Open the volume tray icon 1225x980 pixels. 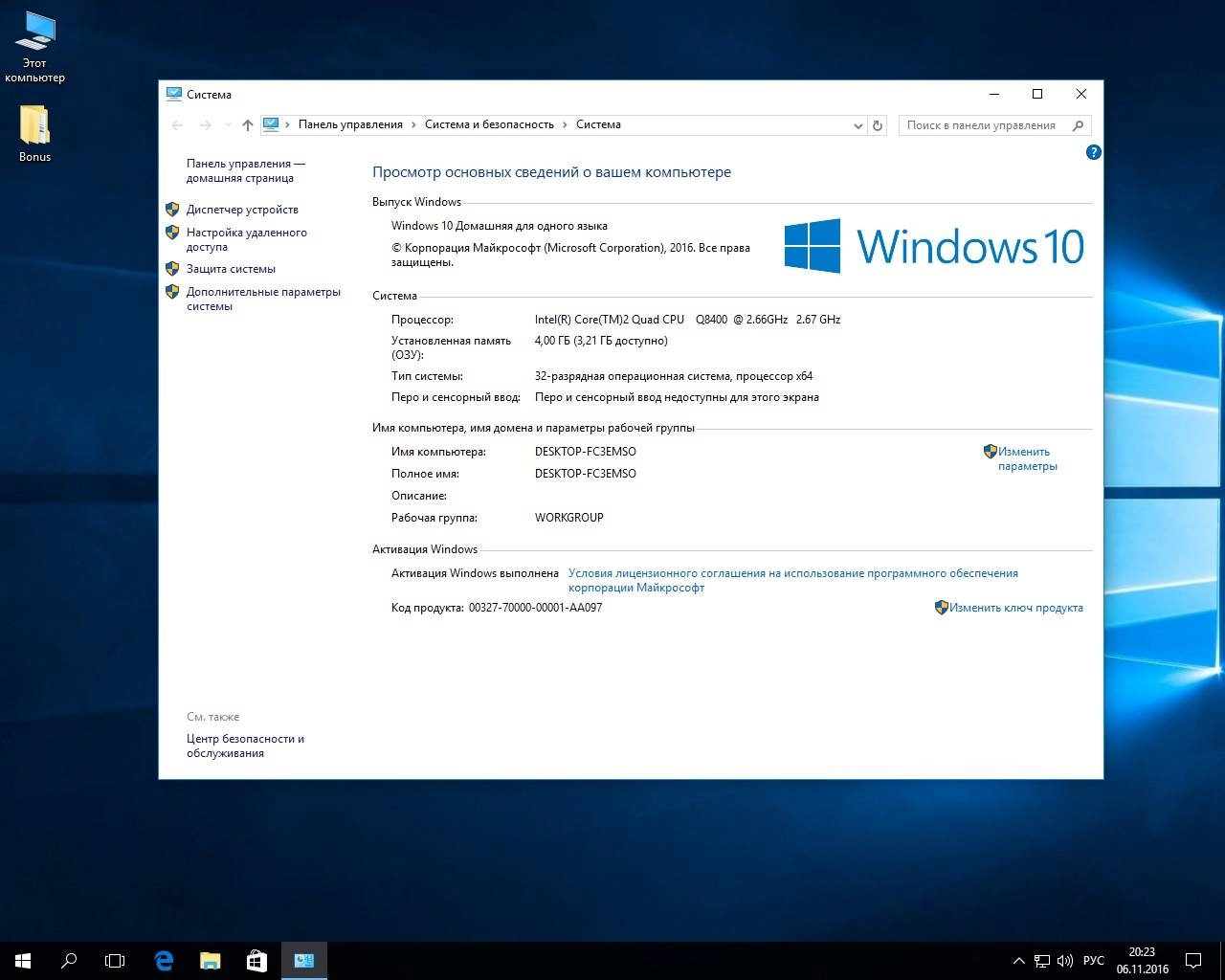(1065, 961)
